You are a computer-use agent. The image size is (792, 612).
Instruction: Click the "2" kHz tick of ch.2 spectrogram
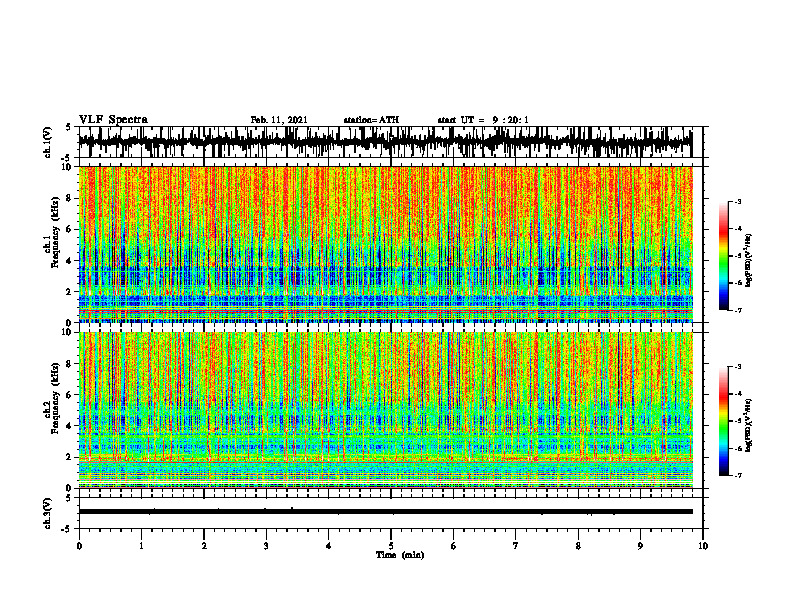click(70, 457)
